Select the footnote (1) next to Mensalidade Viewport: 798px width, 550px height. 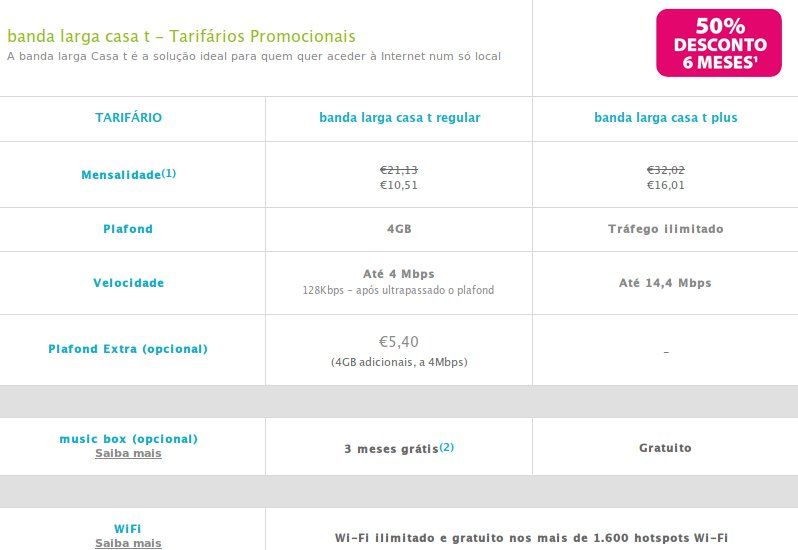(169, 173)
